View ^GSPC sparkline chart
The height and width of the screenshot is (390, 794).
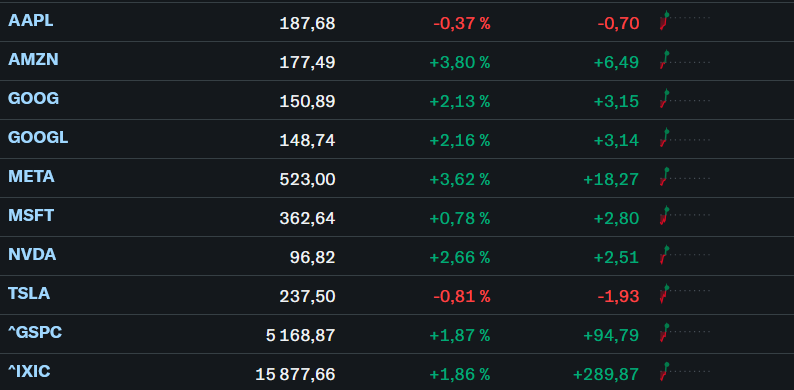pyautogui.click(x=685, y=333)
